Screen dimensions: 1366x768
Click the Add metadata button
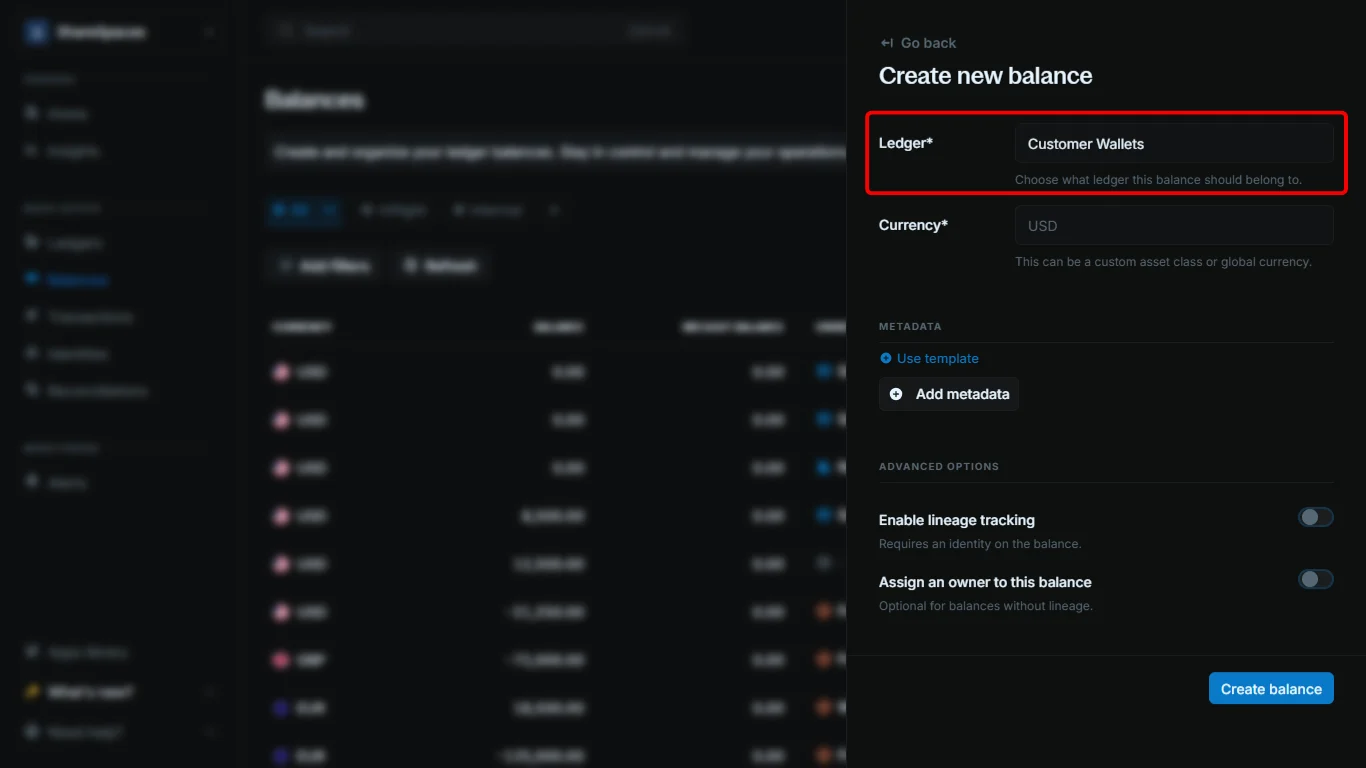point(949,394)
